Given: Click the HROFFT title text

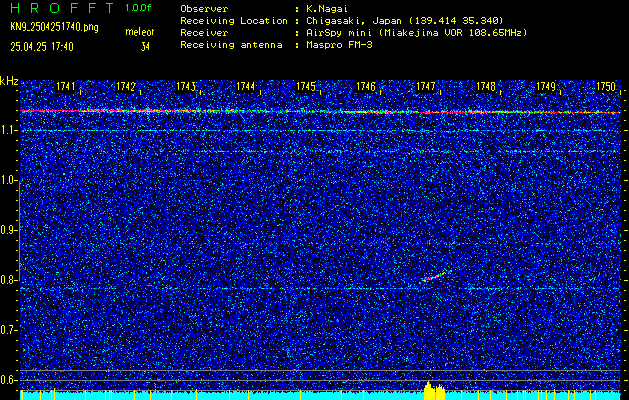Looking at the screenshot, I should click(62, 8).
